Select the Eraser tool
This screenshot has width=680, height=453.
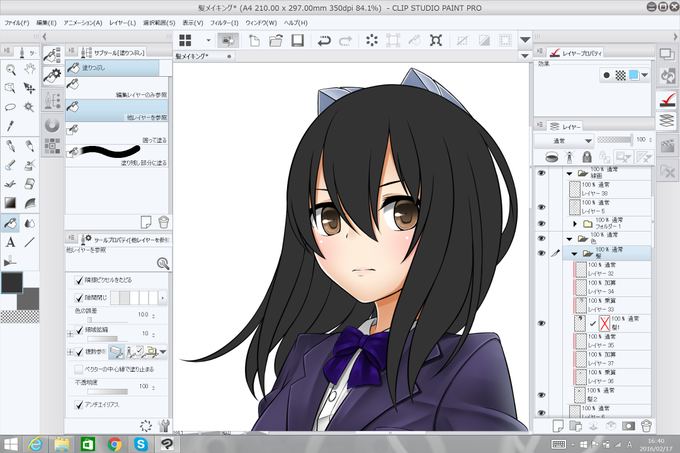[x=29, y=184]
